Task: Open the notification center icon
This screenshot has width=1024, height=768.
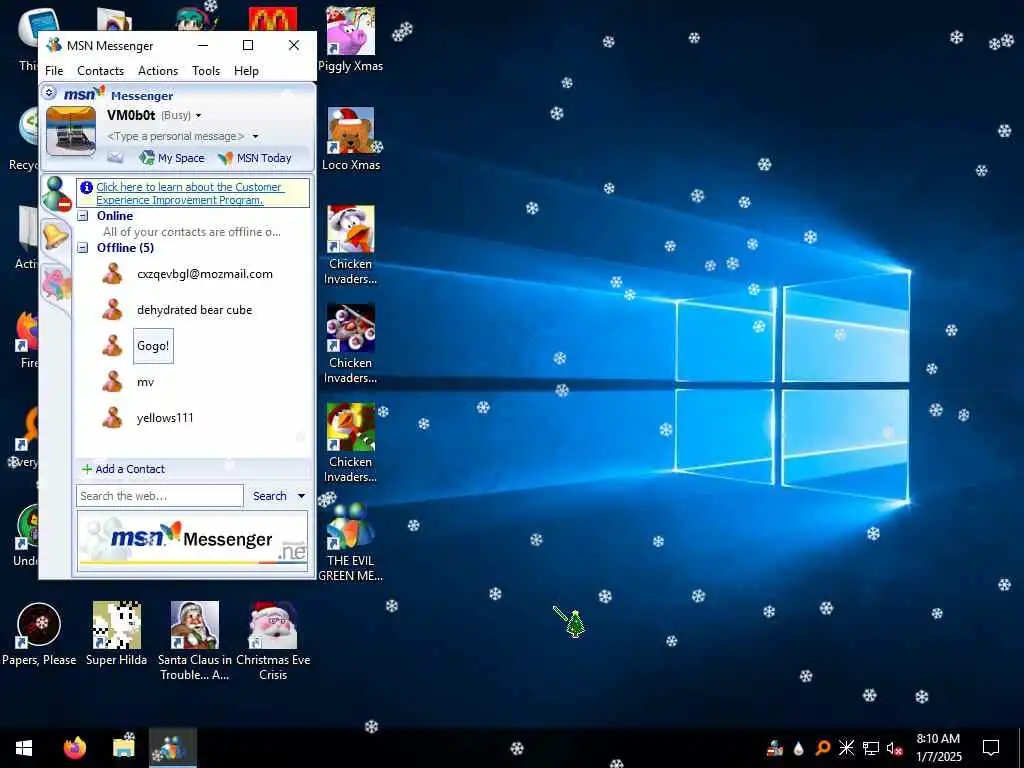Action: click(x=991, y=748)
